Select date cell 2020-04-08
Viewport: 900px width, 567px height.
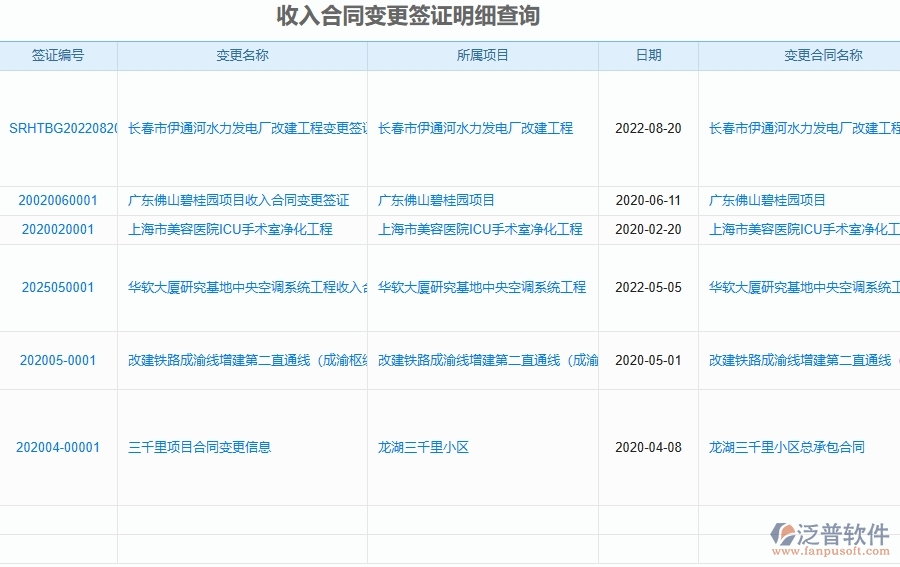click(649, 447)
